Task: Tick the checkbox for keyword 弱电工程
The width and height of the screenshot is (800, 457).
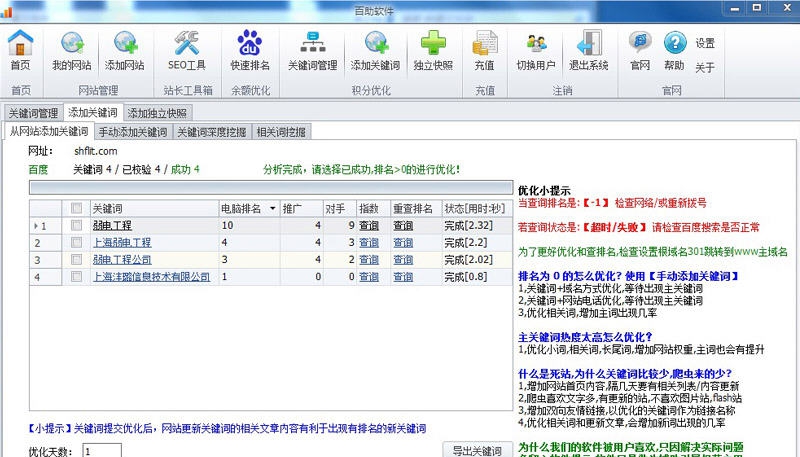Action: pyautogui.click(x=76, y=226)
